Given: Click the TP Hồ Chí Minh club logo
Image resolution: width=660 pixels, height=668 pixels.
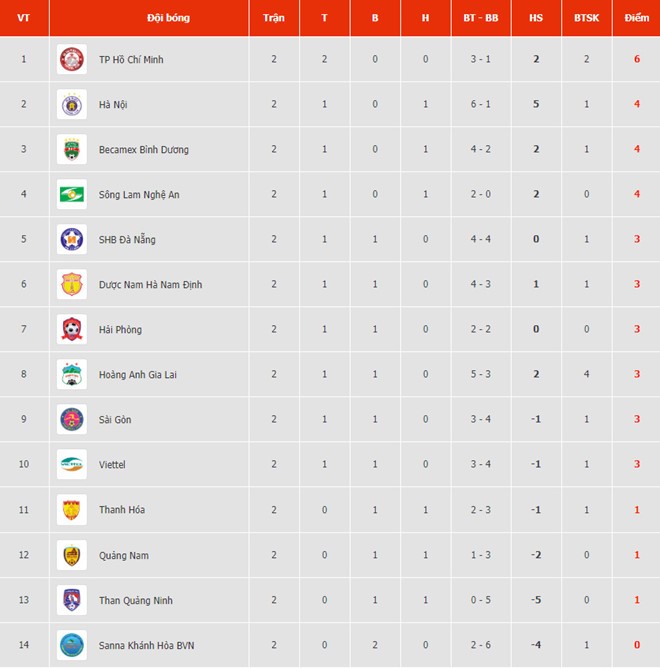Looking at the screenshot, I should [x=72, y=59].
